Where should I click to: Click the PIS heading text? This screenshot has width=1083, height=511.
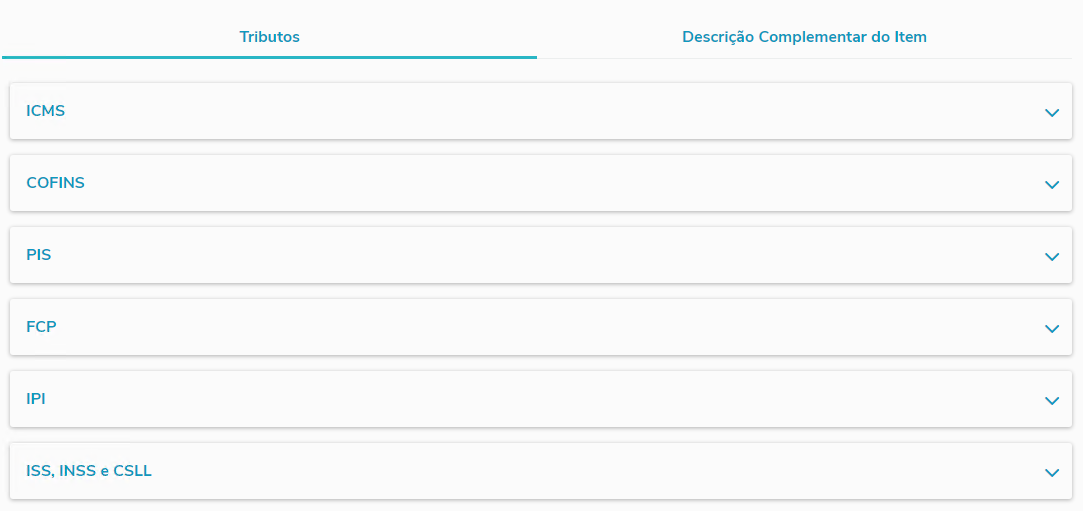(39, 255)
